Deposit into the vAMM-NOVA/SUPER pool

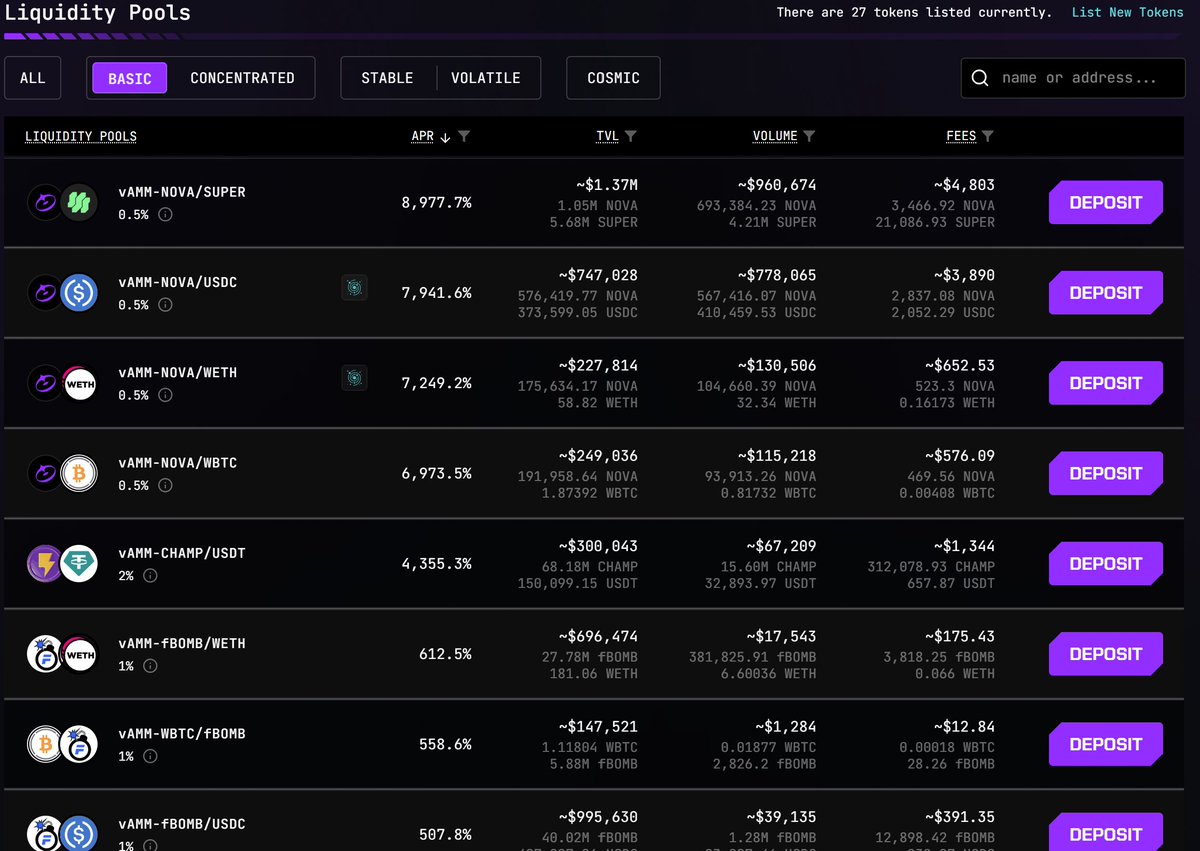coord(1106,203)
